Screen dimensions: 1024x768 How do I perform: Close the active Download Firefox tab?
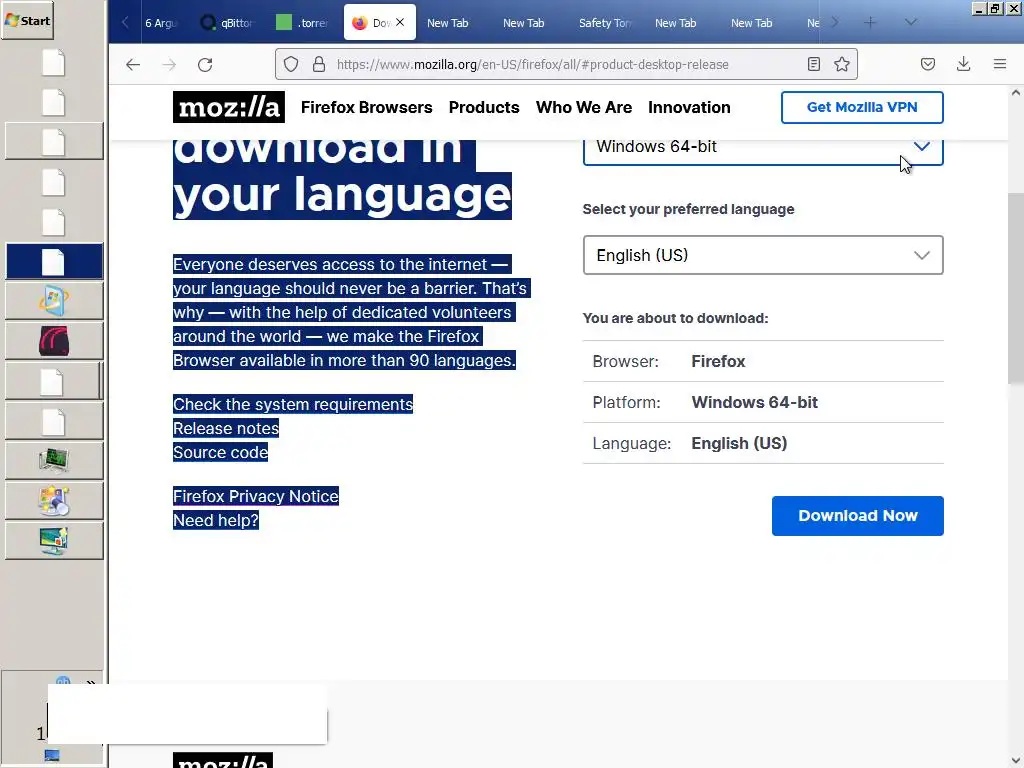[x=400, y=22]
